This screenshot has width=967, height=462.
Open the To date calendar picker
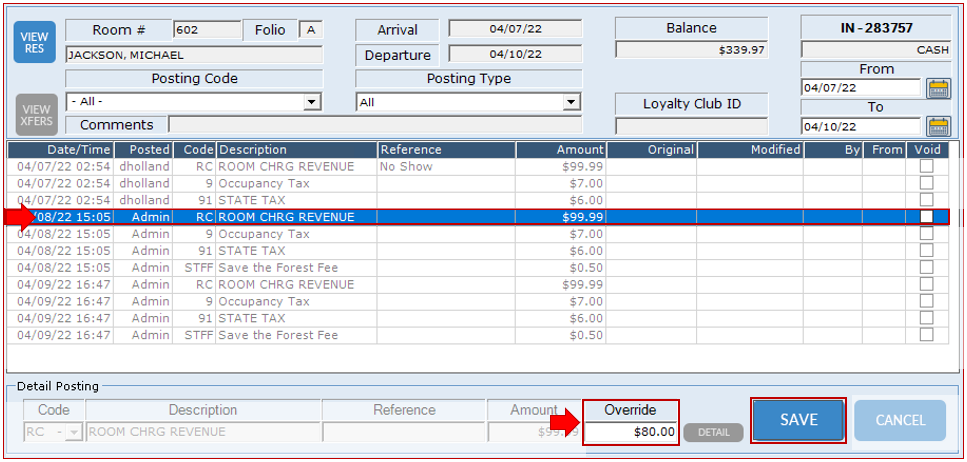pyautogui.click(x=938, y=126)
